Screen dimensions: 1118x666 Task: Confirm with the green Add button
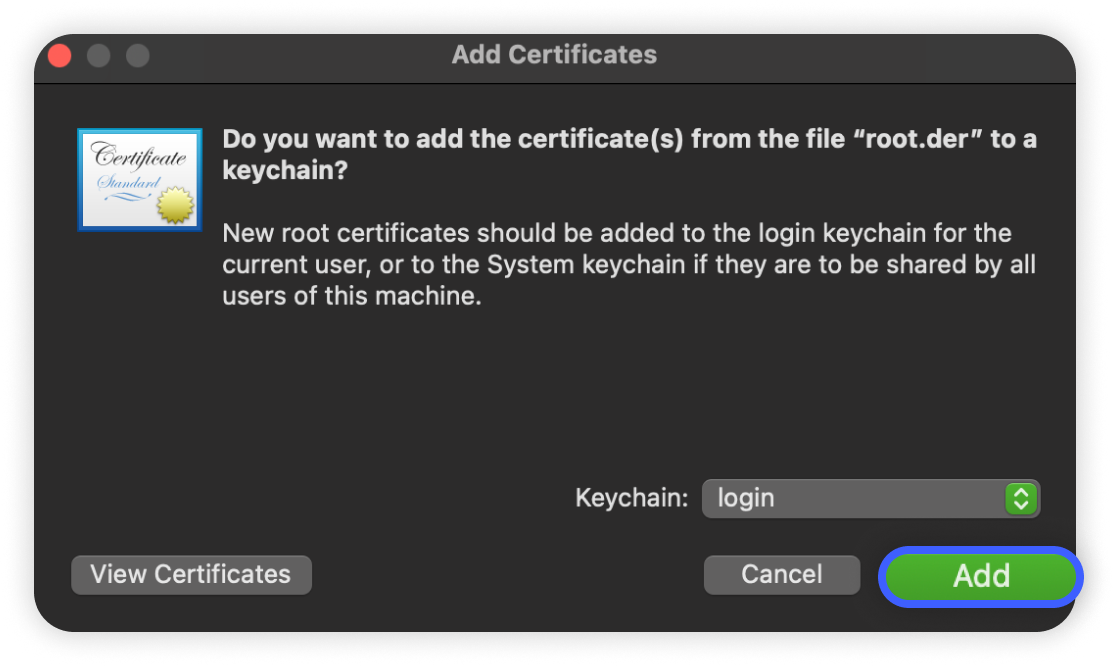[980, 576]
